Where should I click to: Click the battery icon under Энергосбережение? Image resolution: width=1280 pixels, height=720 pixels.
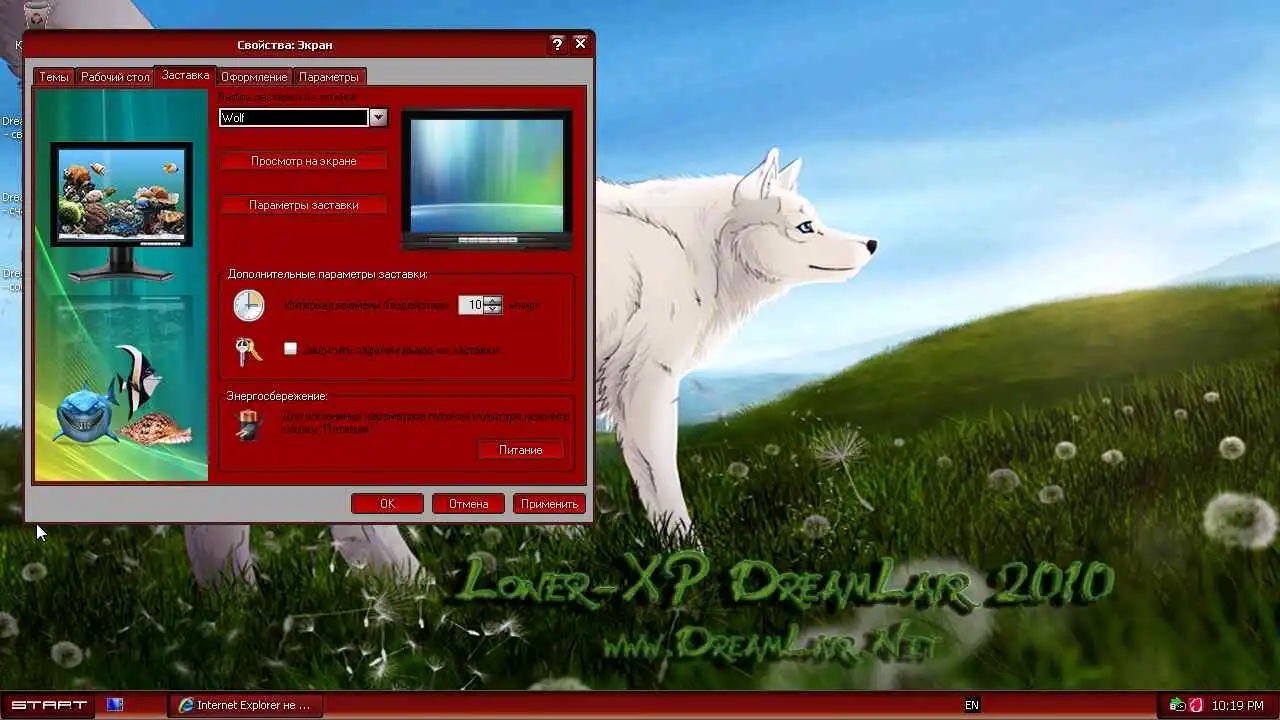tap(247, 424)
